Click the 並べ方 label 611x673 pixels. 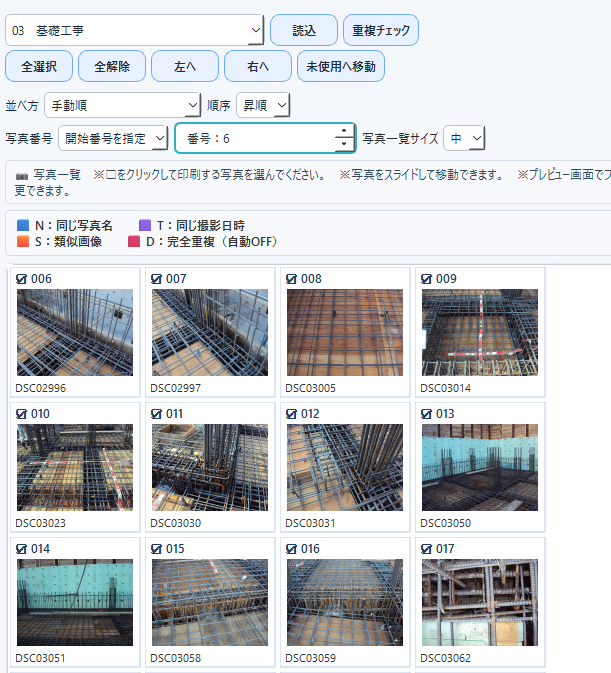(x=22, y=106)
